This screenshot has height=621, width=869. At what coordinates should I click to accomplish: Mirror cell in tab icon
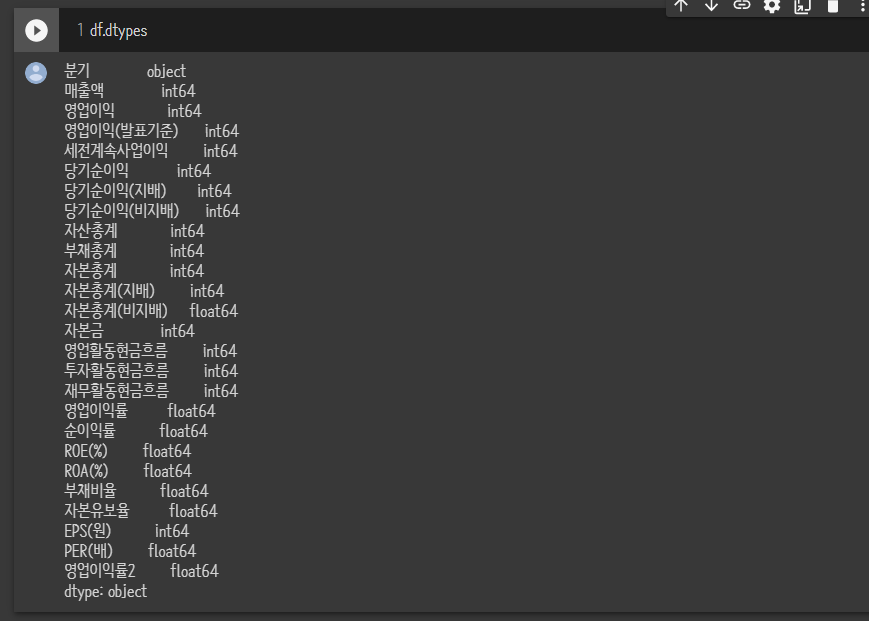802,6
